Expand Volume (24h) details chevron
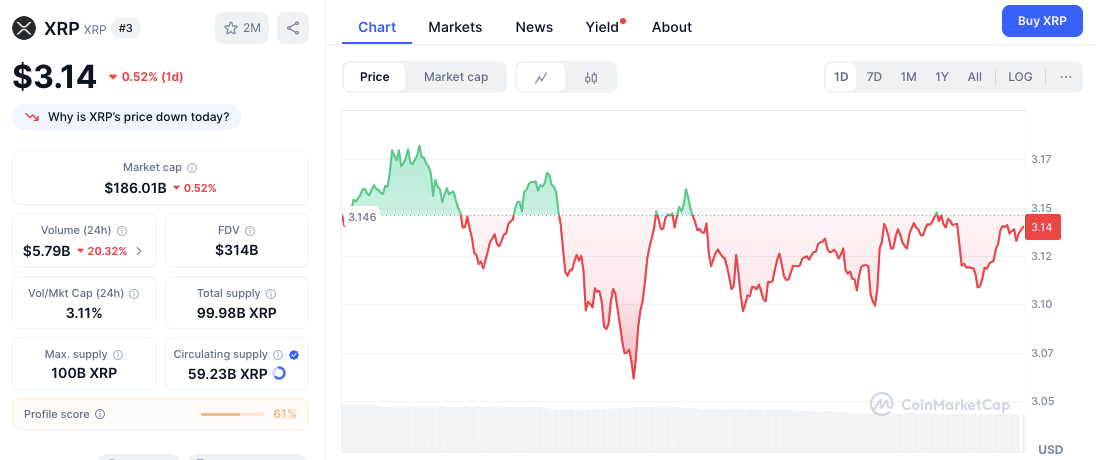 139,251
